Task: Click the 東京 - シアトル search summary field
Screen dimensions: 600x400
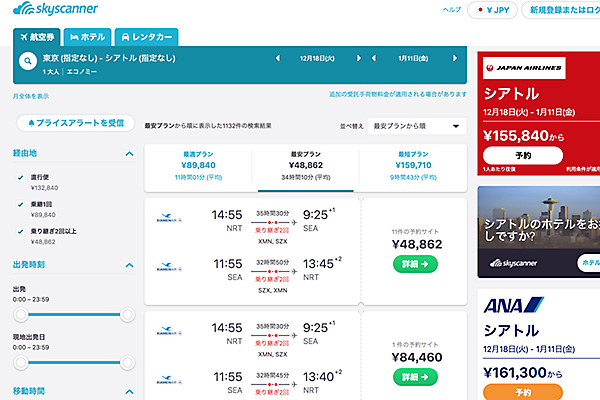Action: pos(109,58)
